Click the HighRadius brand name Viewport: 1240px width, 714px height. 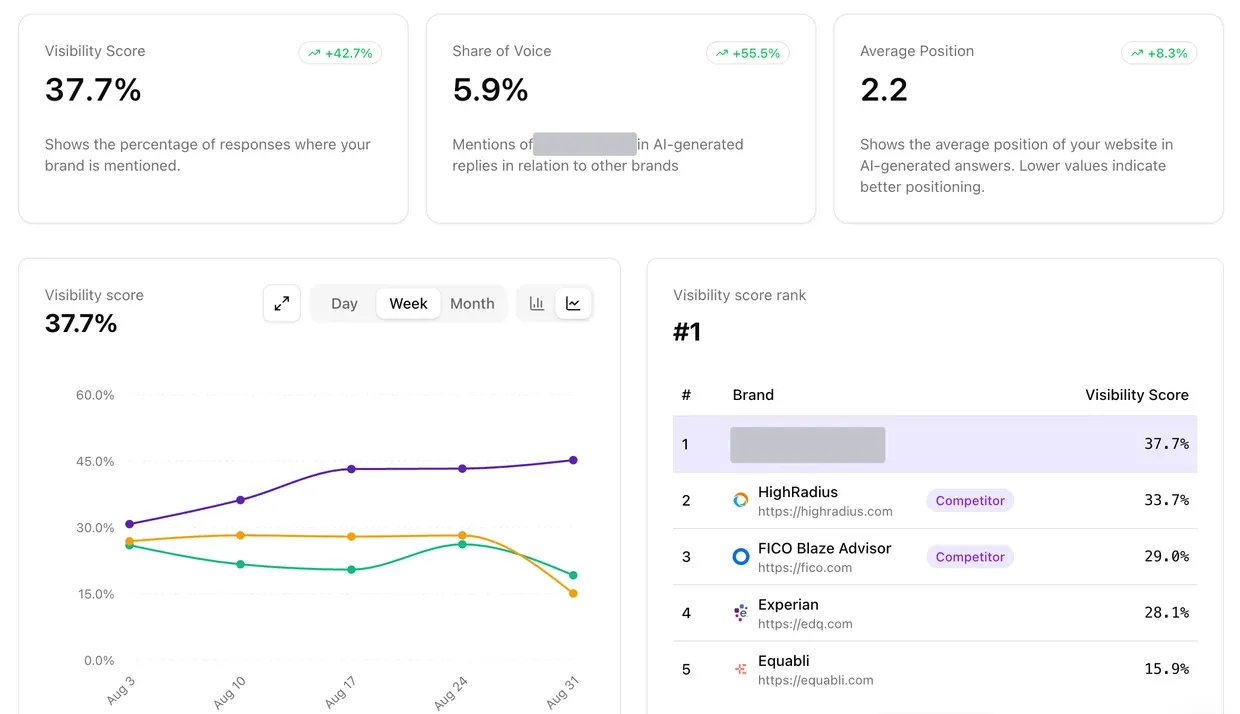click(797, 492)
